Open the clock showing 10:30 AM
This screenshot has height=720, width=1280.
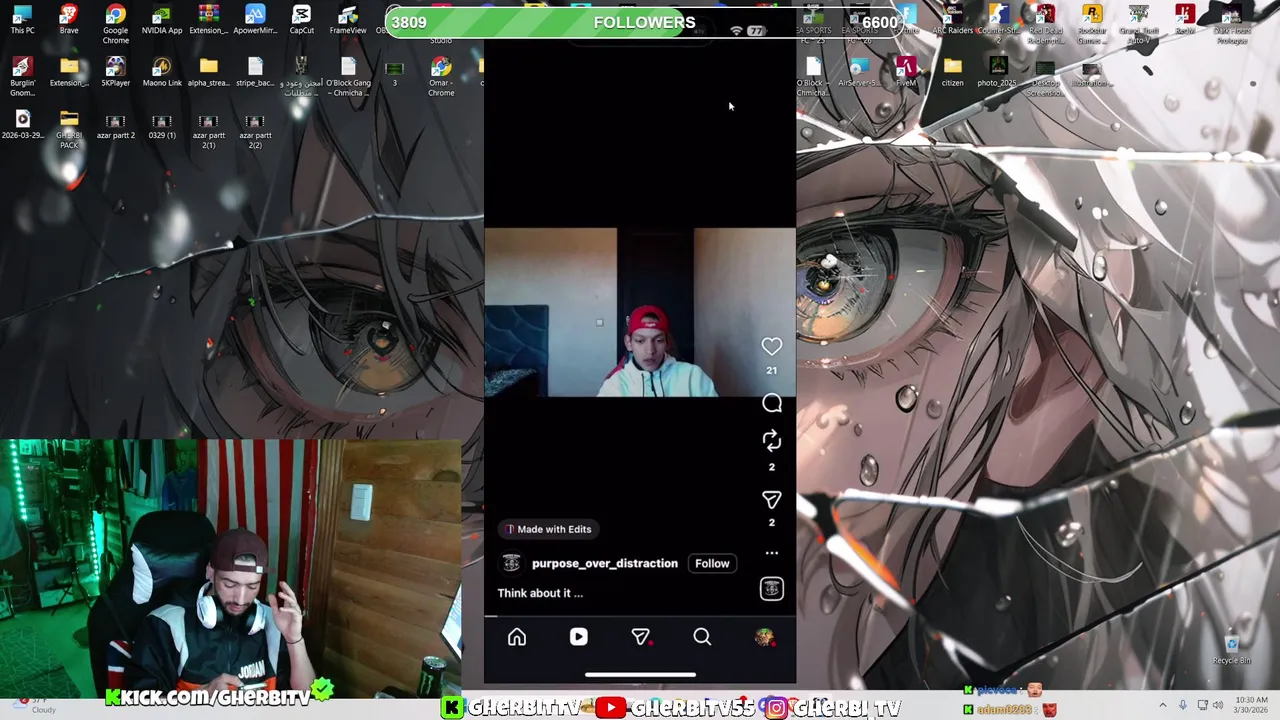1252,704
